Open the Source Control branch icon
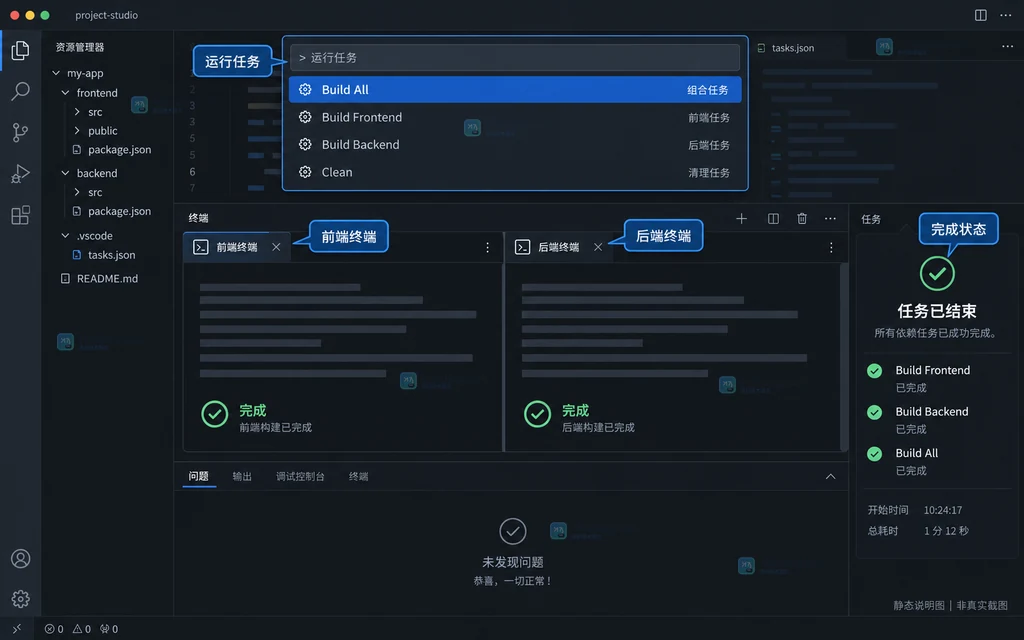 coord(20,133)
